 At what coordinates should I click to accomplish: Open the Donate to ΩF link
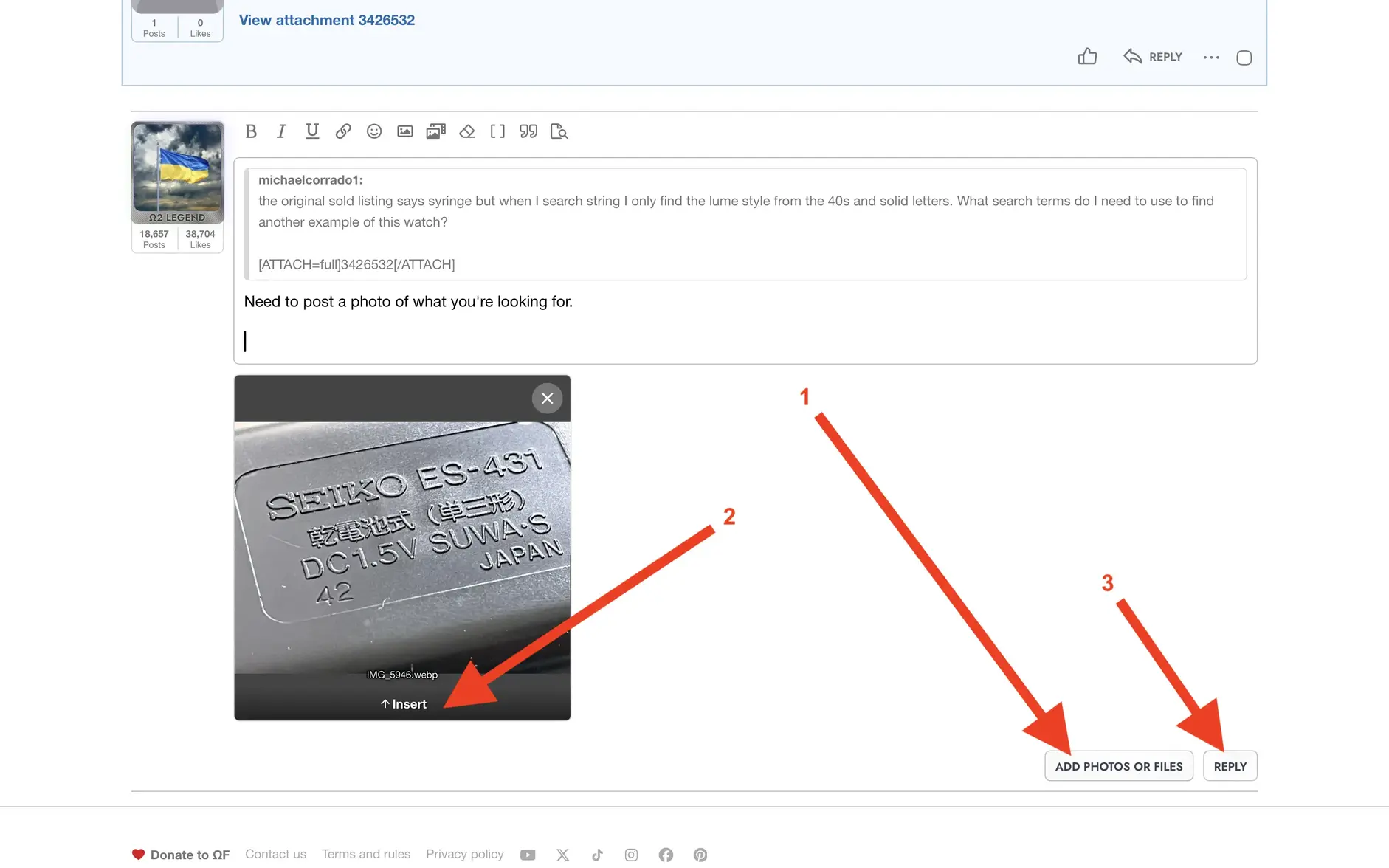tap(181, 855)
